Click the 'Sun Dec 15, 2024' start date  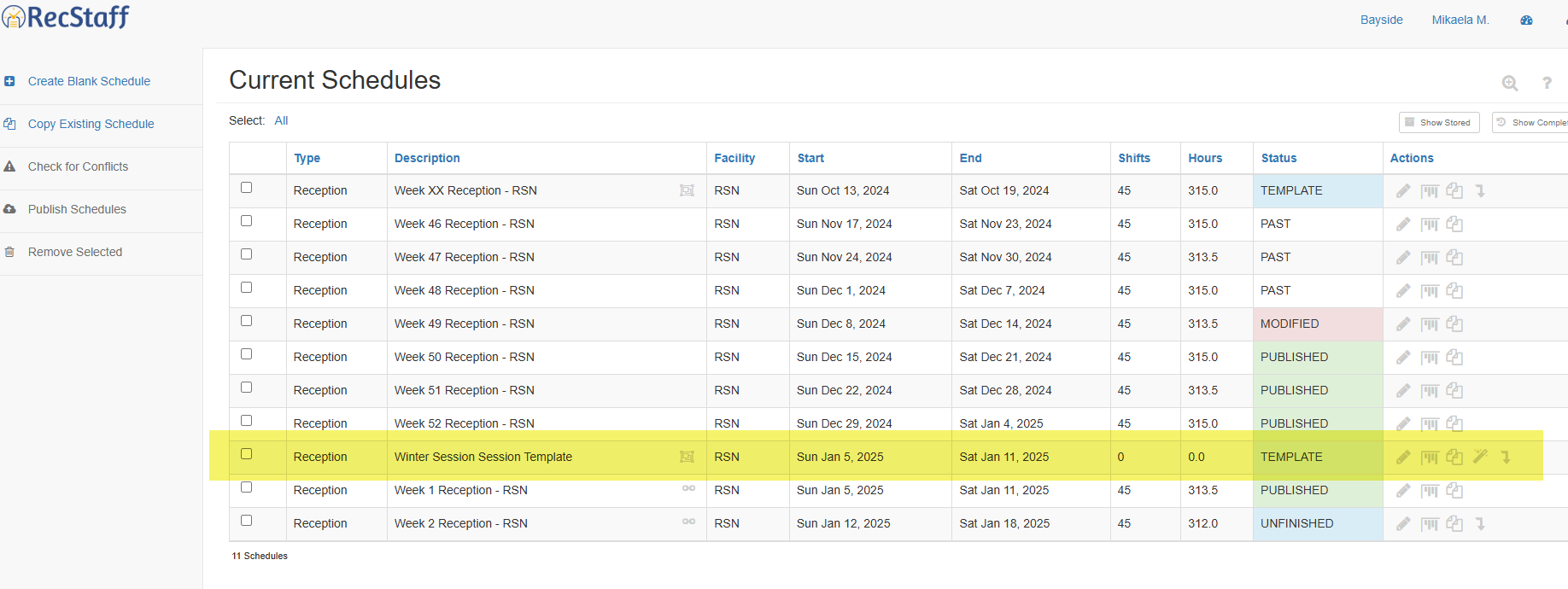point(844,357)
